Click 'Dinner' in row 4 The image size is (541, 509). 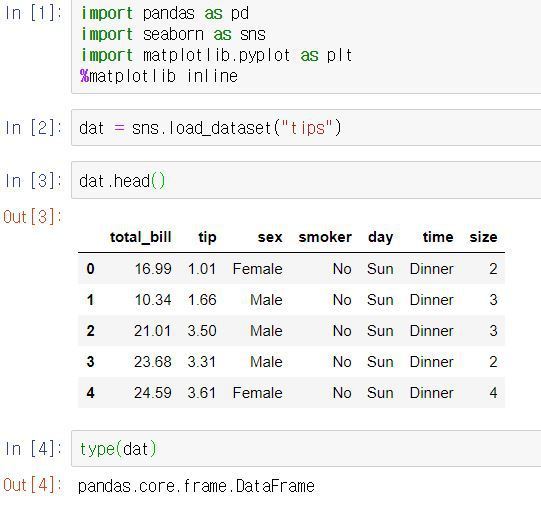click(x=432, y=393)
